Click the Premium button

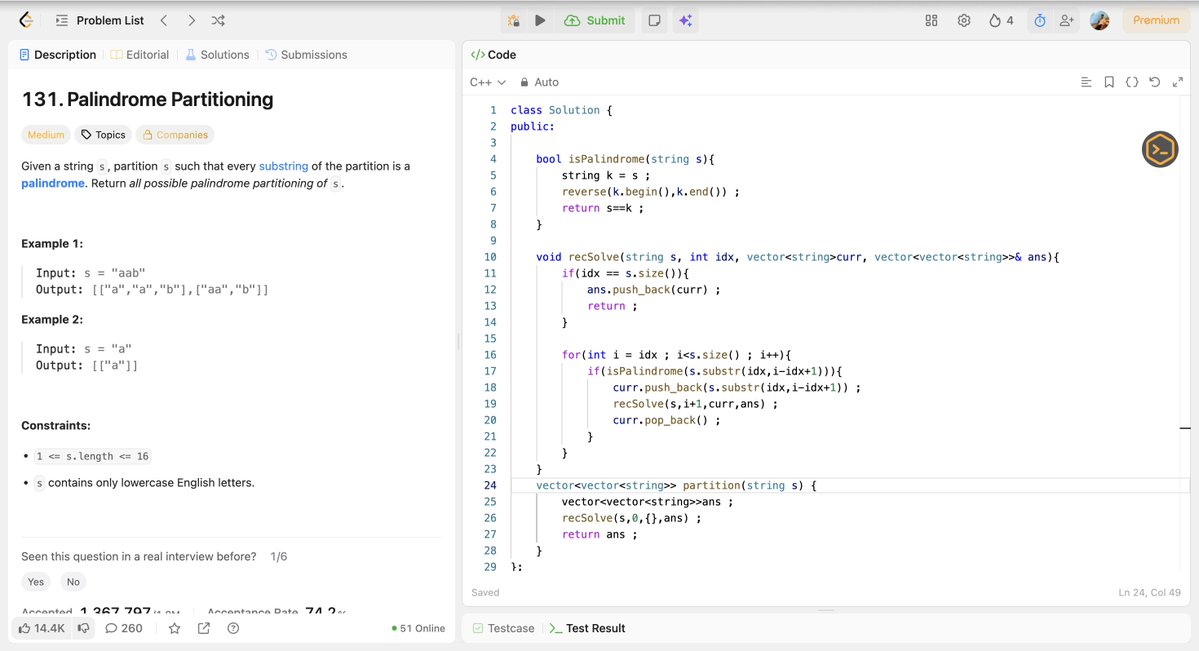point(1155,21)
